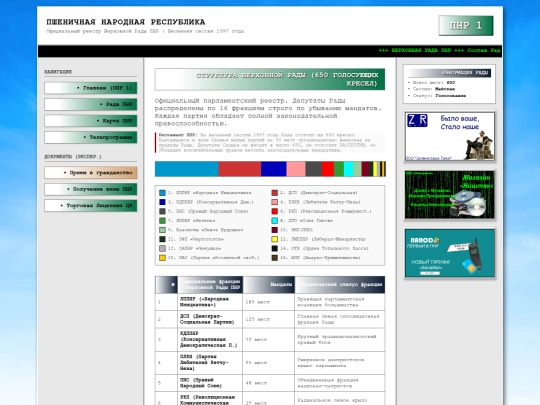This screenshot has height=405, width=540.
Task: Click the '48 мест' table cell
Action: (269, 383)
